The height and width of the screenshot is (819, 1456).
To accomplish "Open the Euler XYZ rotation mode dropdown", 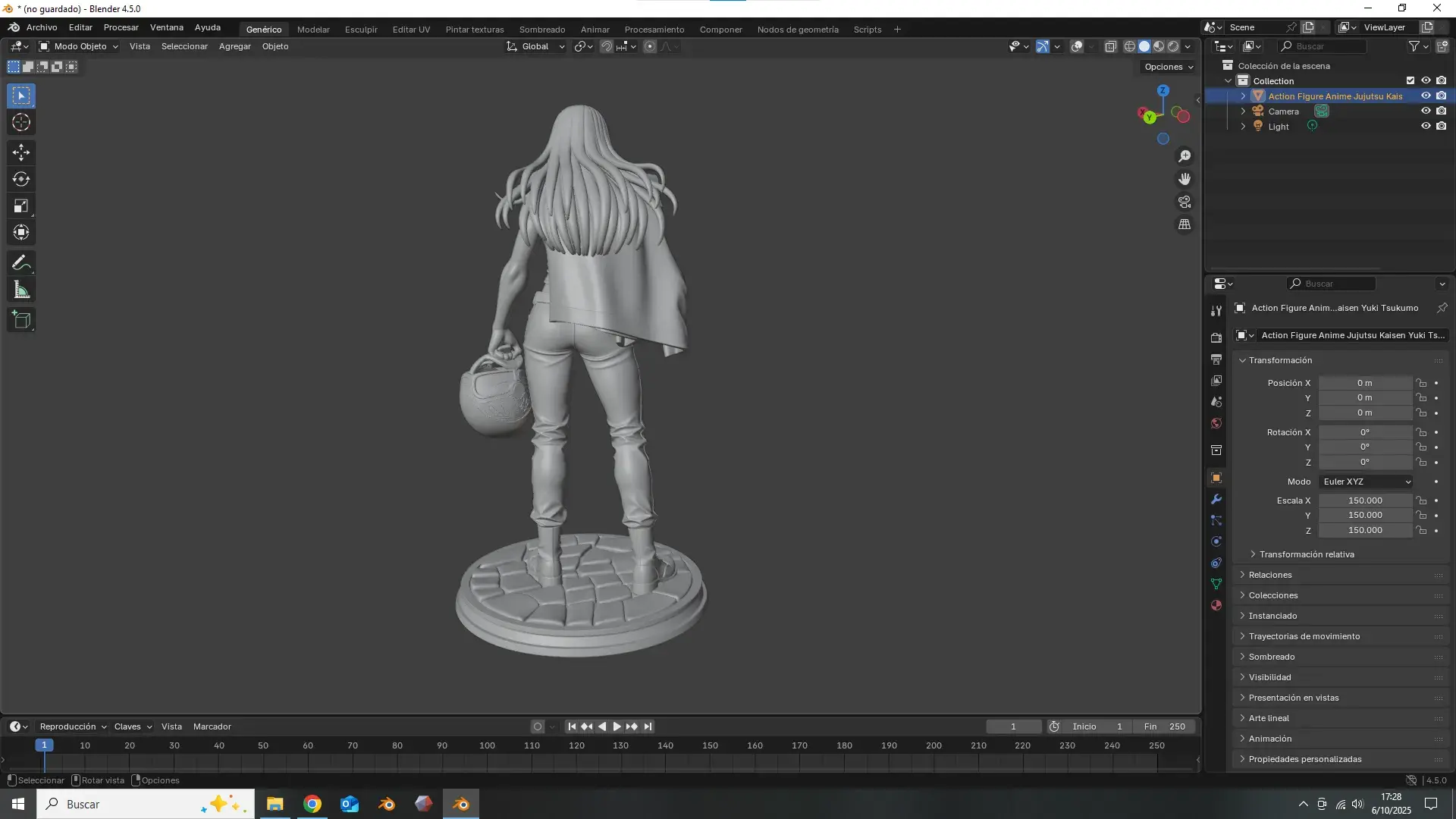I will [x=1367, y=482].
